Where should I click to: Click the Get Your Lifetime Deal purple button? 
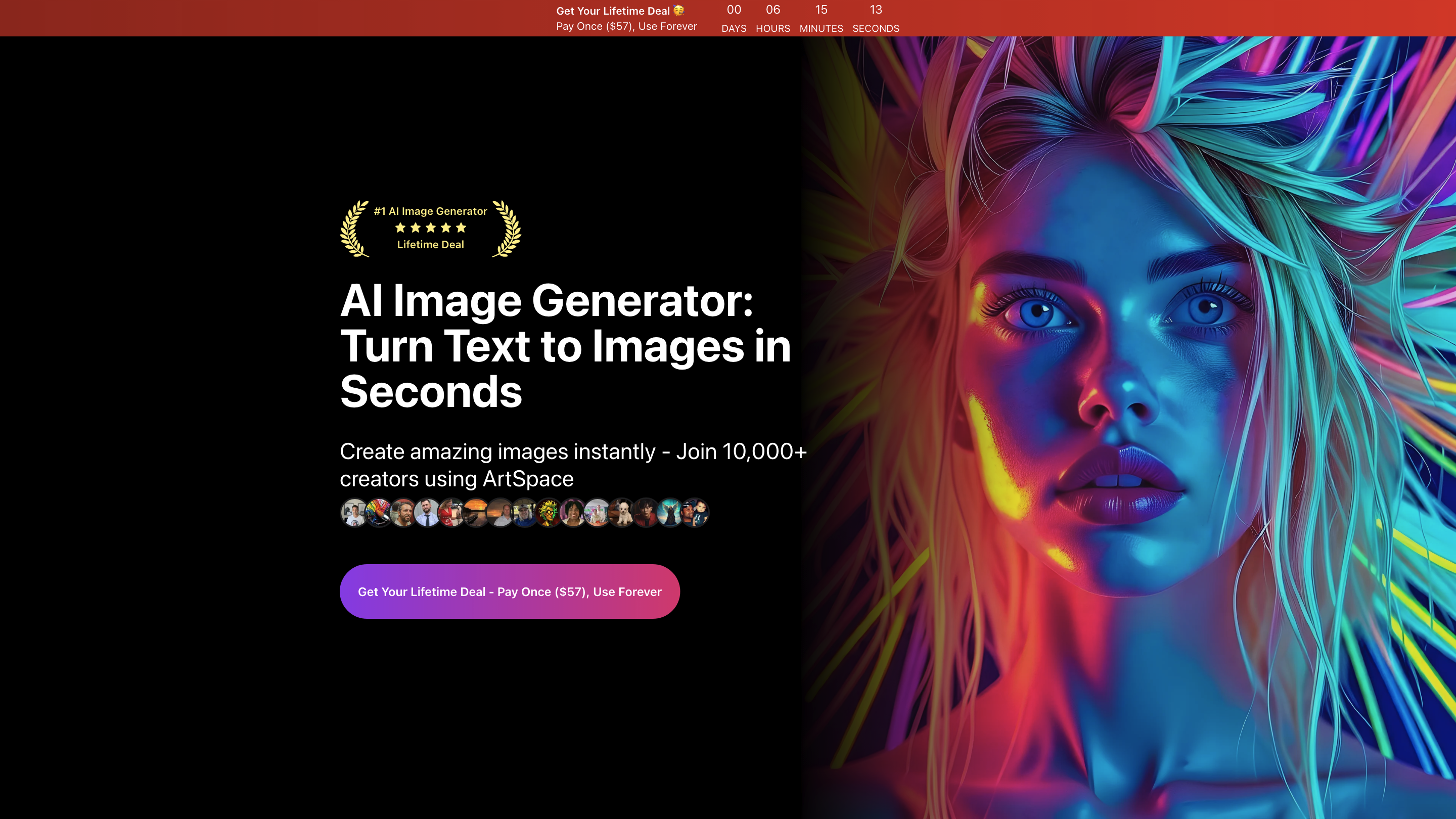coord(509,591)
